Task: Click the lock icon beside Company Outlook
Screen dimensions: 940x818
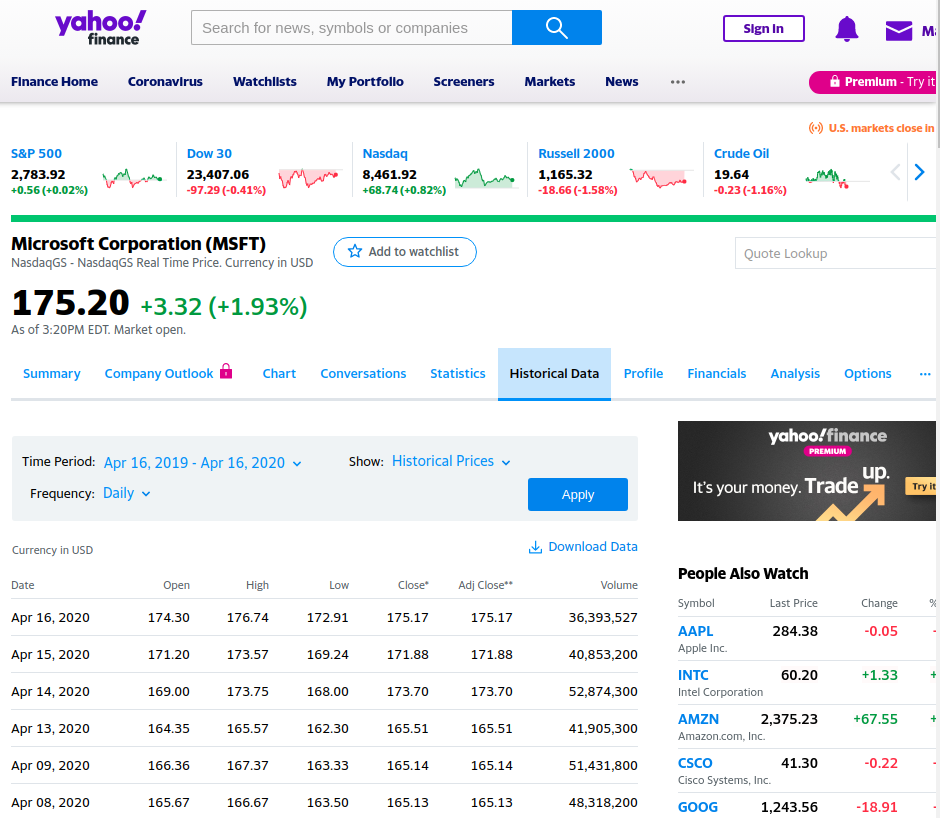Action: 226,371
